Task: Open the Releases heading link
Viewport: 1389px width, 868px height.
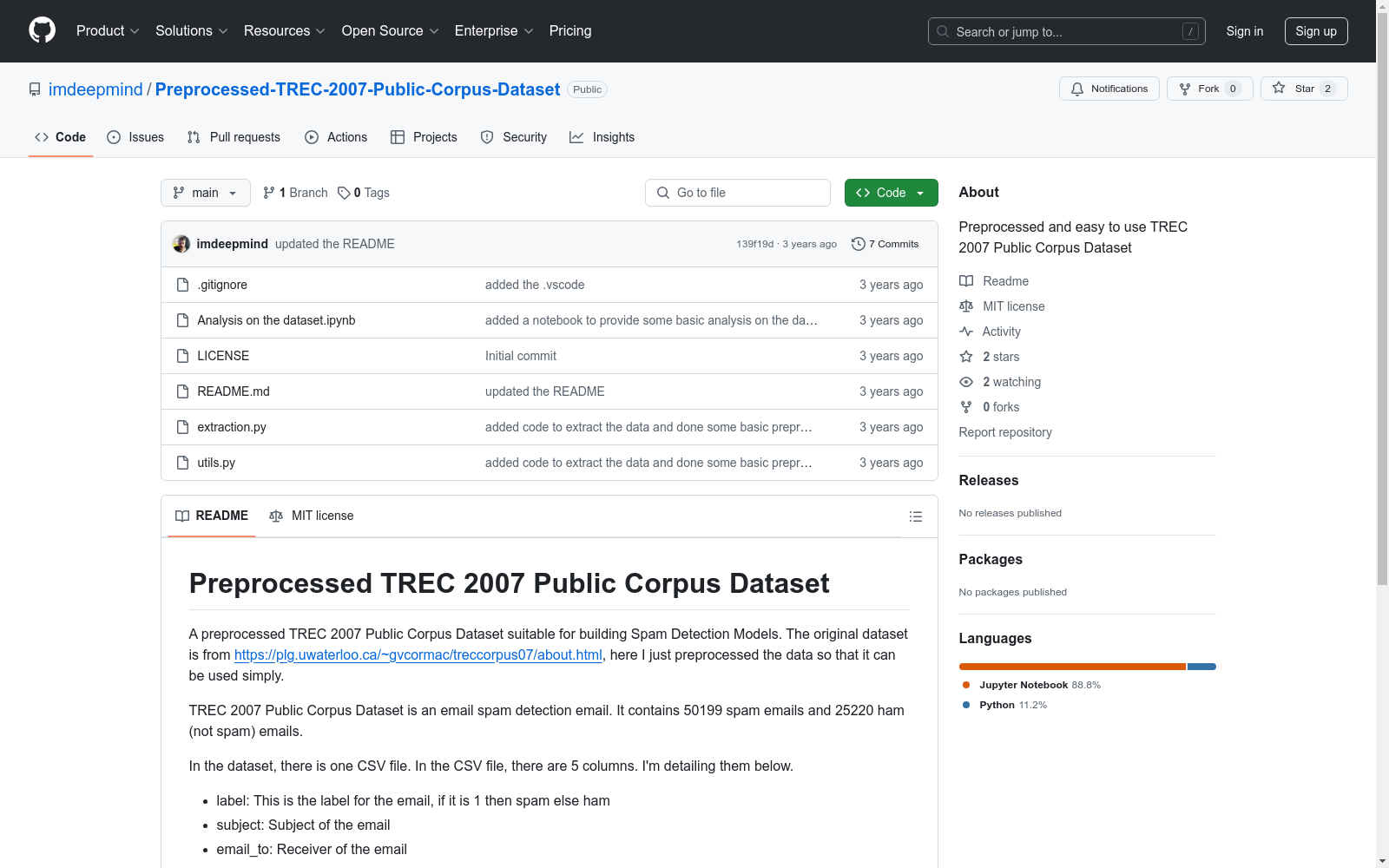Action: (989, 480)
